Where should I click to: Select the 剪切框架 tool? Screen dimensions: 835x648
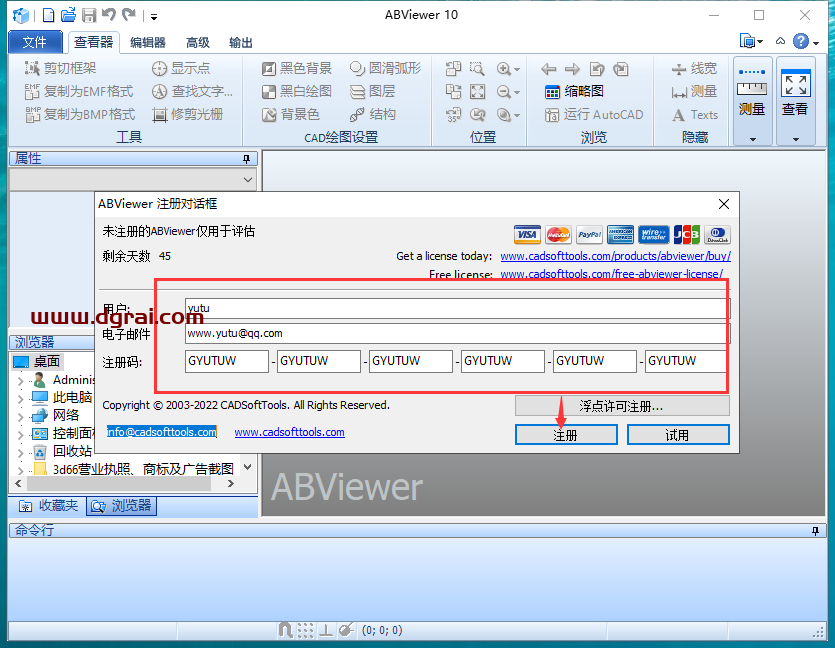[x=60, y=68]
